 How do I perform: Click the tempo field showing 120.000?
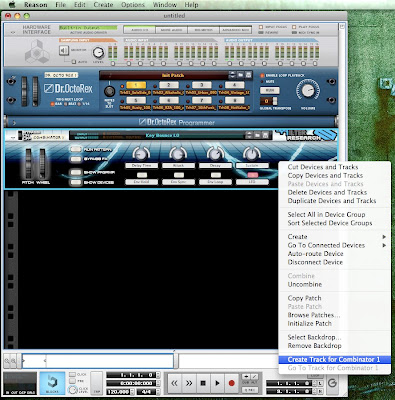coord(119,392)
